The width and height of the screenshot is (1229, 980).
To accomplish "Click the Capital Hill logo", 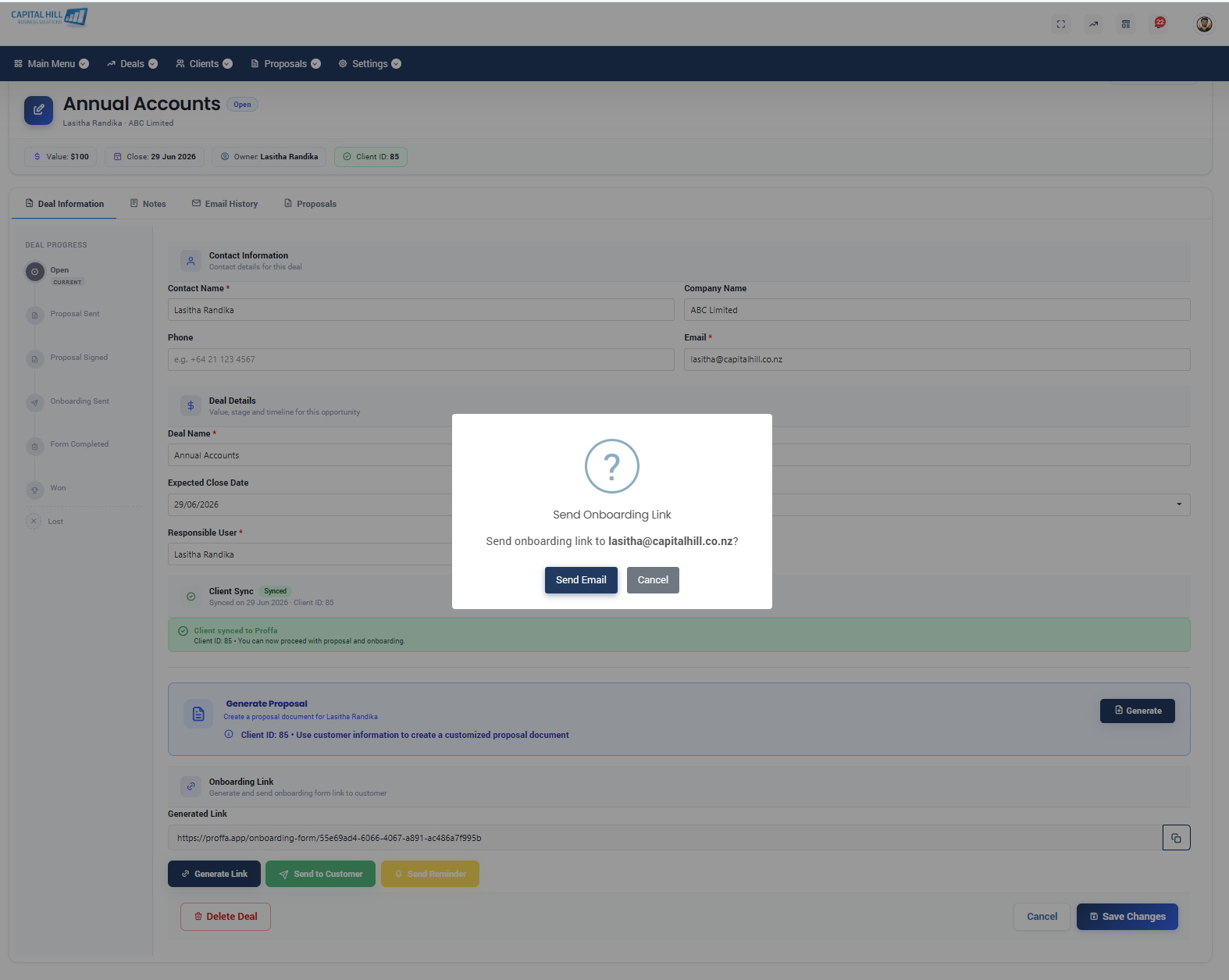I will 49,17.
